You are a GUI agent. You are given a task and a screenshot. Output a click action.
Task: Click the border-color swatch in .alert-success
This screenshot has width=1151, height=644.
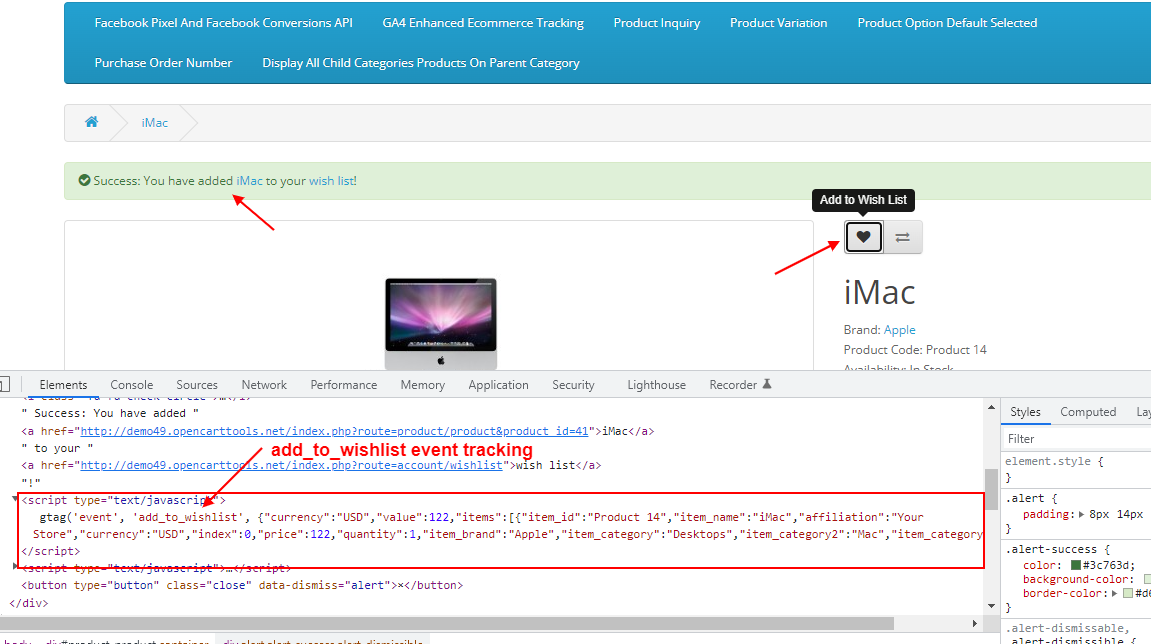pyautogui.click(x=1128, y=593)
